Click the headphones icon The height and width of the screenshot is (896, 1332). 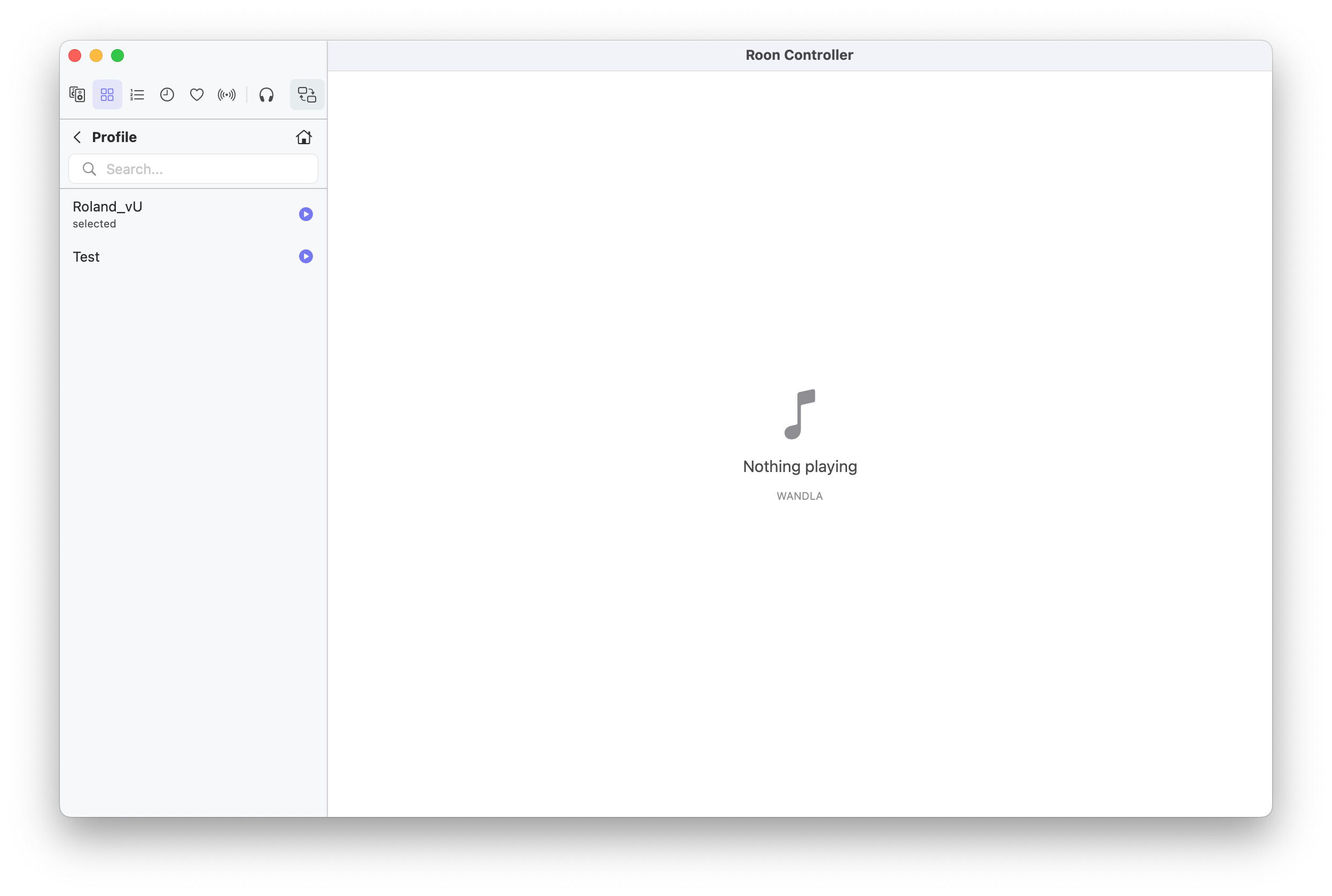[267, 95]
